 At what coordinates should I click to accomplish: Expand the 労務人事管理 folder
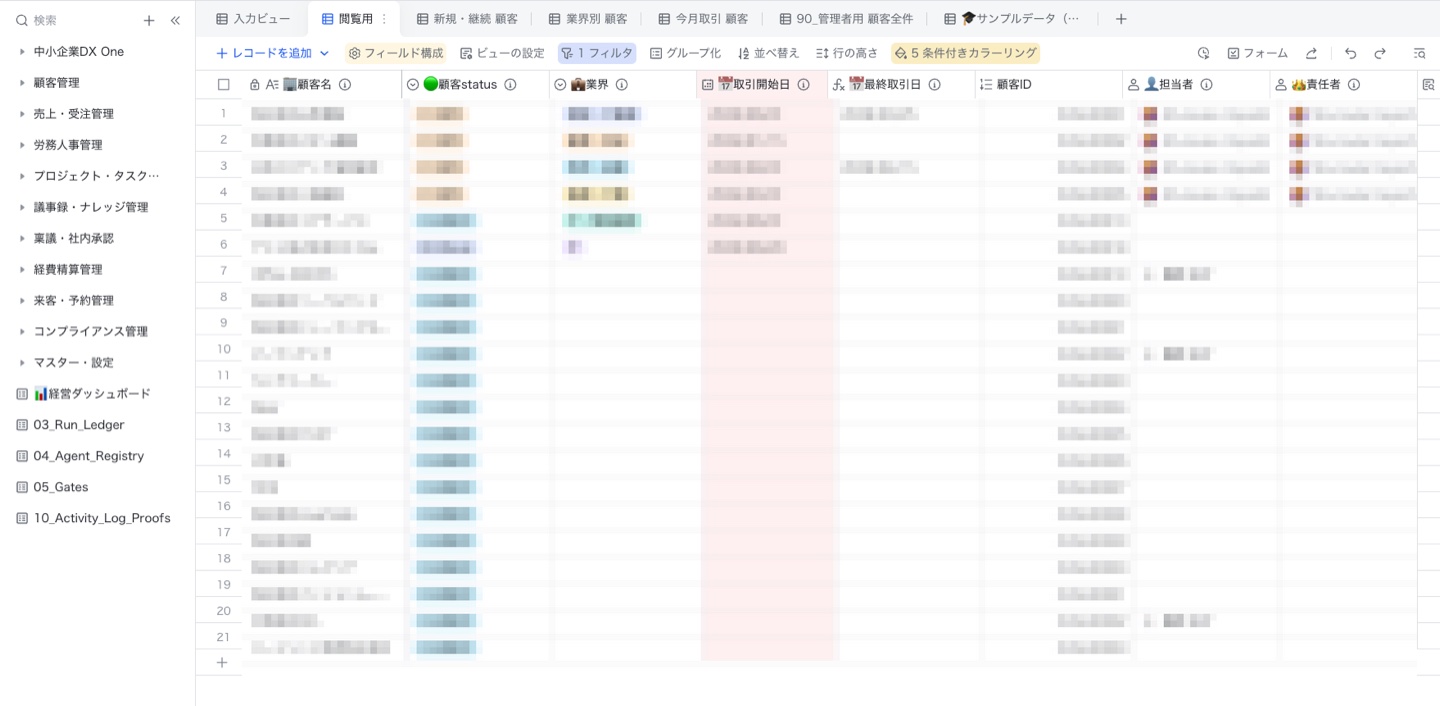click(22, 145)
